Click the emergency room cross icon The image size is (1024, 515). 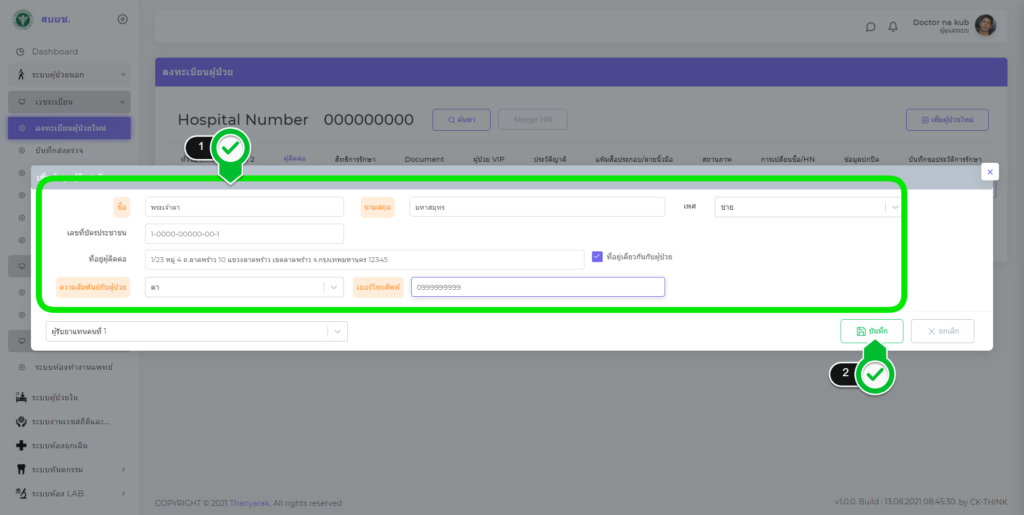[21, 445]
